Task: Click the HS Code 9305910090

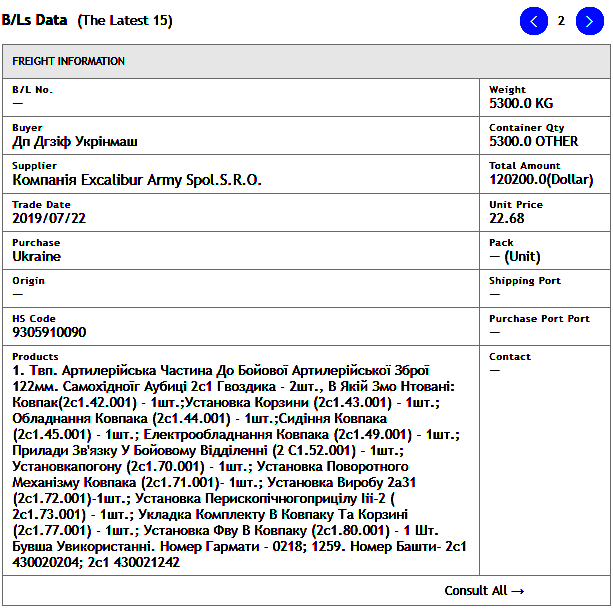Action: (x=49, y=332)
